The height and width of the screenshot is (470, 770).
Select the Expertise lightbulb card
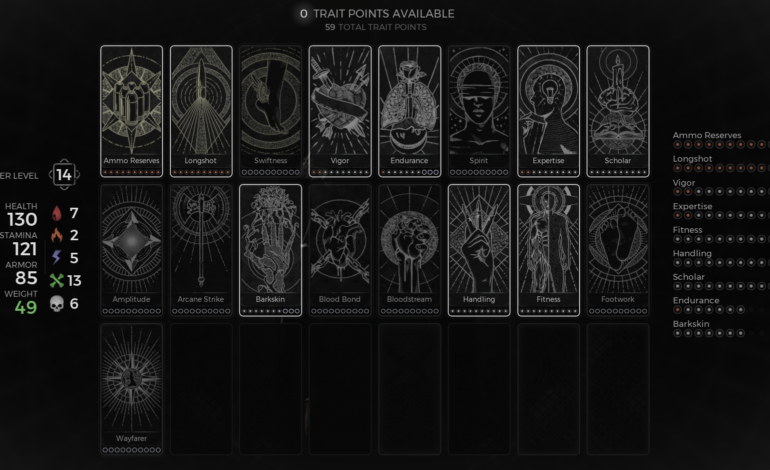click(548, 111)
